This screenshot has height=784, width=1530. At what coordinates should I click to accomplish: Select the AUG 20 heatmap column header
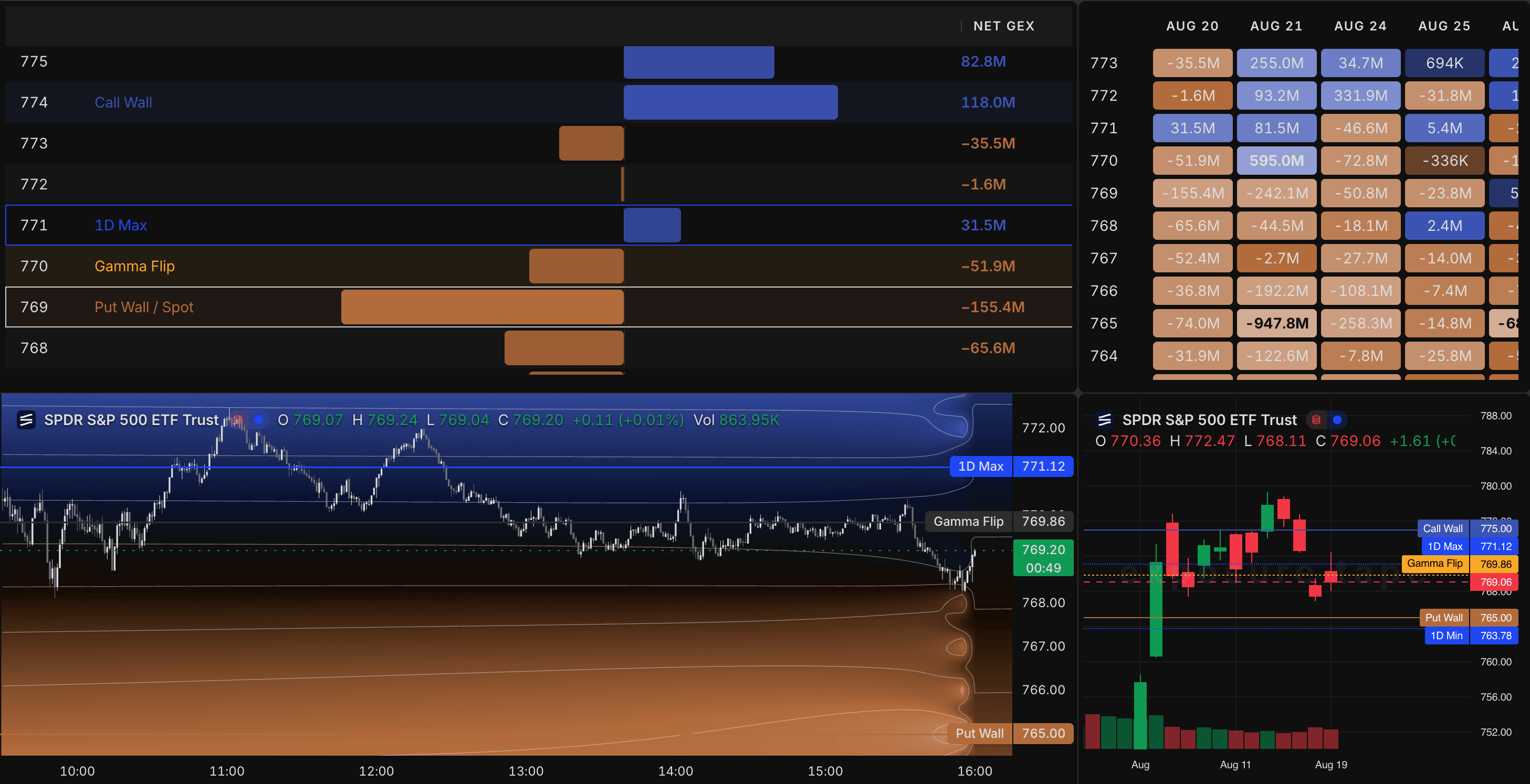point(1192,26)
